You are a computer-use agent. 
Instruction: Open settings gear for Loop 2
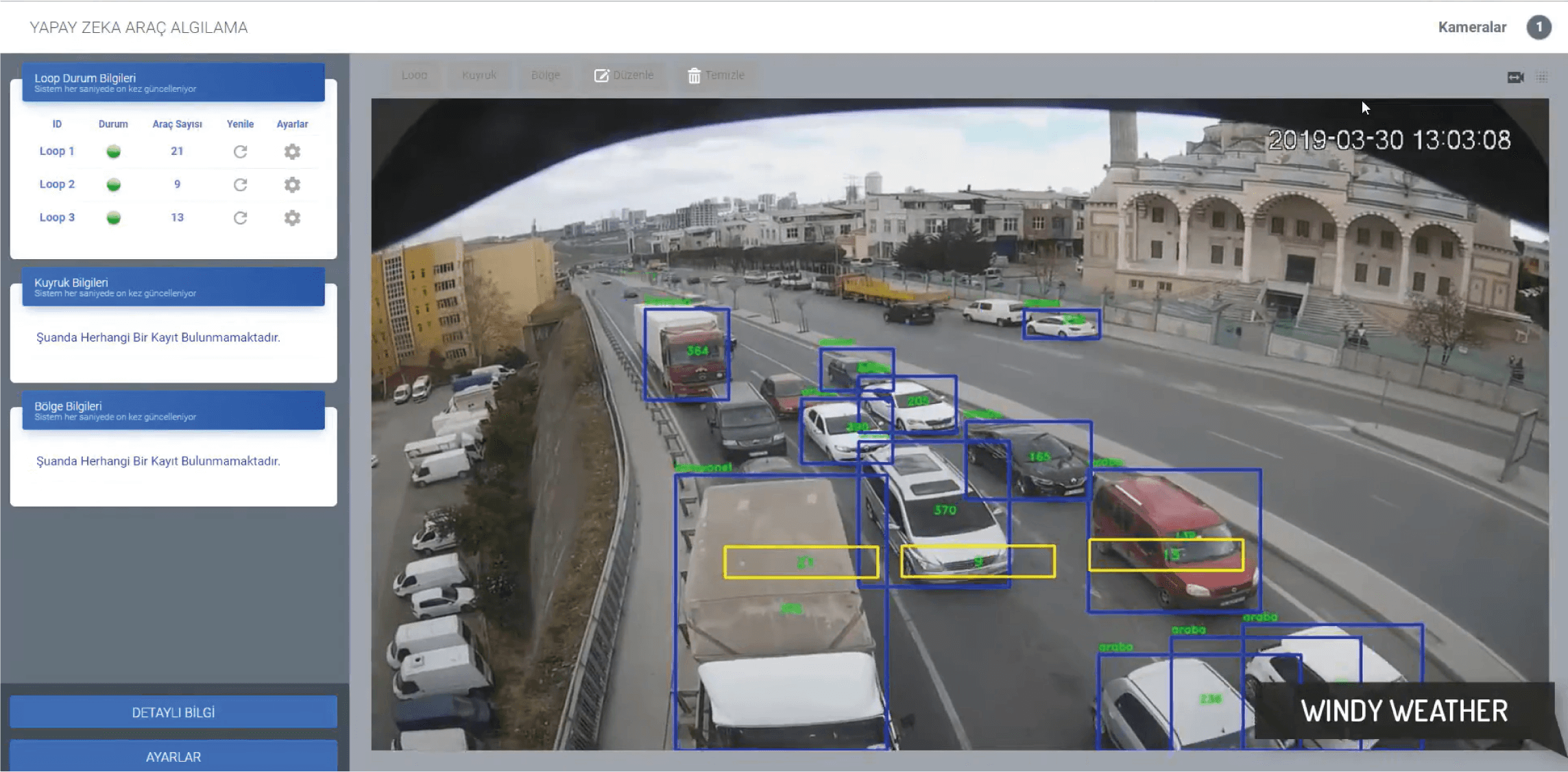pyautogui.click(x=292, y=184)
